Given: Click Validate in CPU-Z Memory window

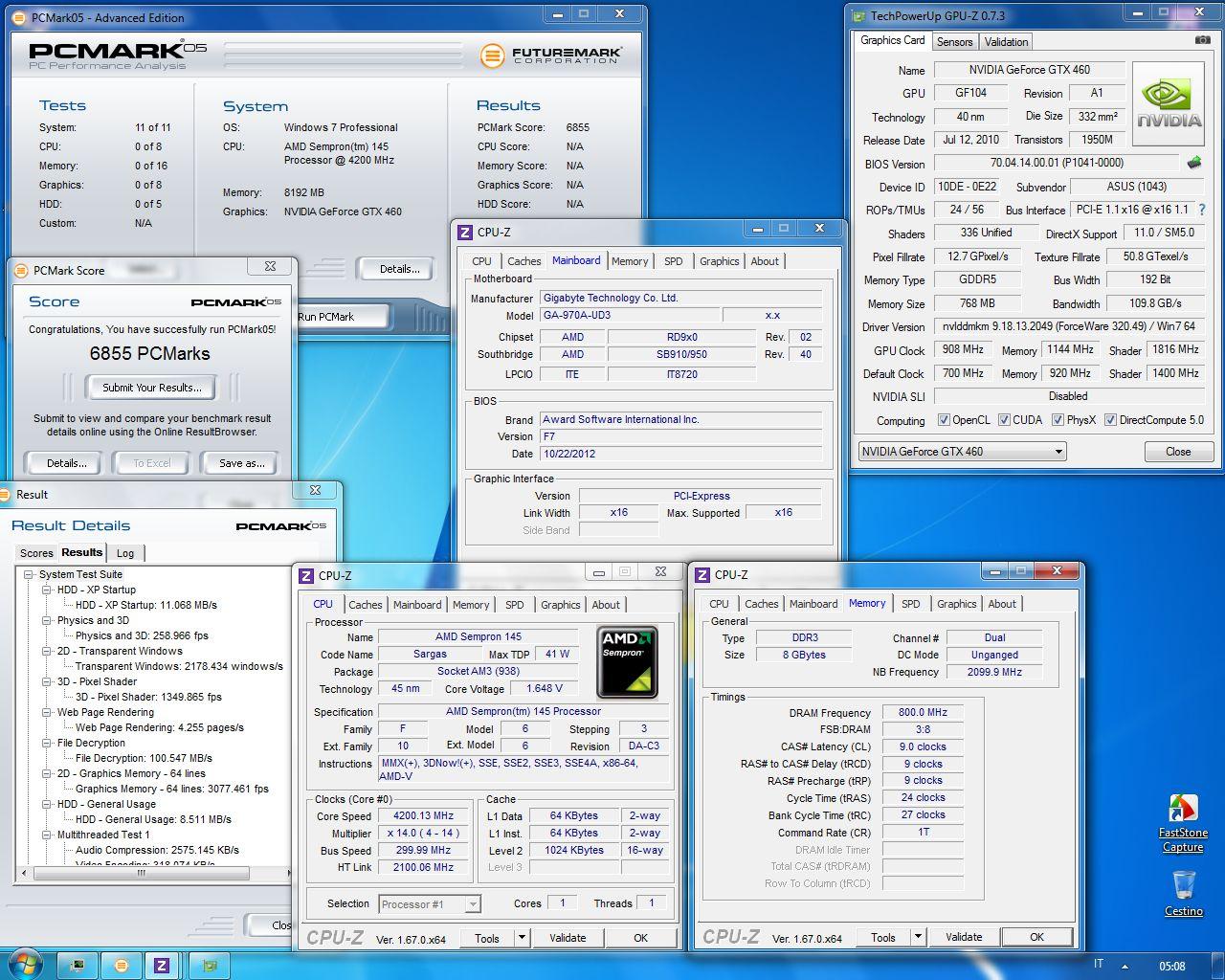Looking at the screenshot, I should point(964,937).
